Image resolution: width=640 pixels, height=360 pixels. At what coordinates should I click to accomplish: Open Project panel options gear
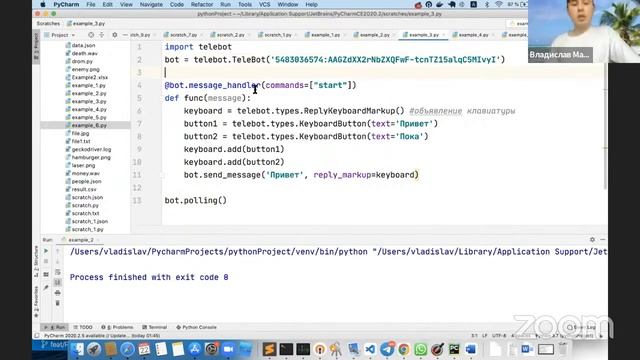pyautogui.click(x=115, y=35)
